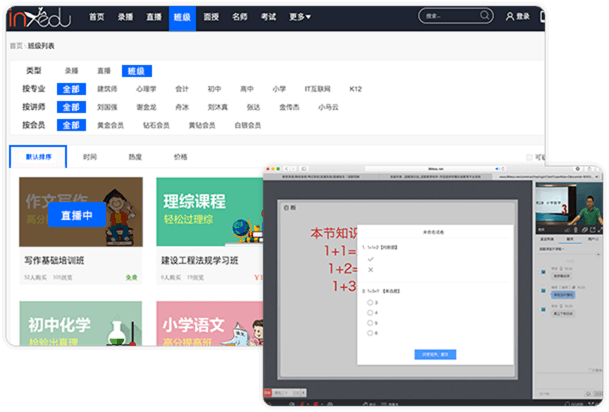Viewport: 609px width, 412px height.
Task: Click the first chat message avatar
Action: pyautogui.click(x=543, y=272)
